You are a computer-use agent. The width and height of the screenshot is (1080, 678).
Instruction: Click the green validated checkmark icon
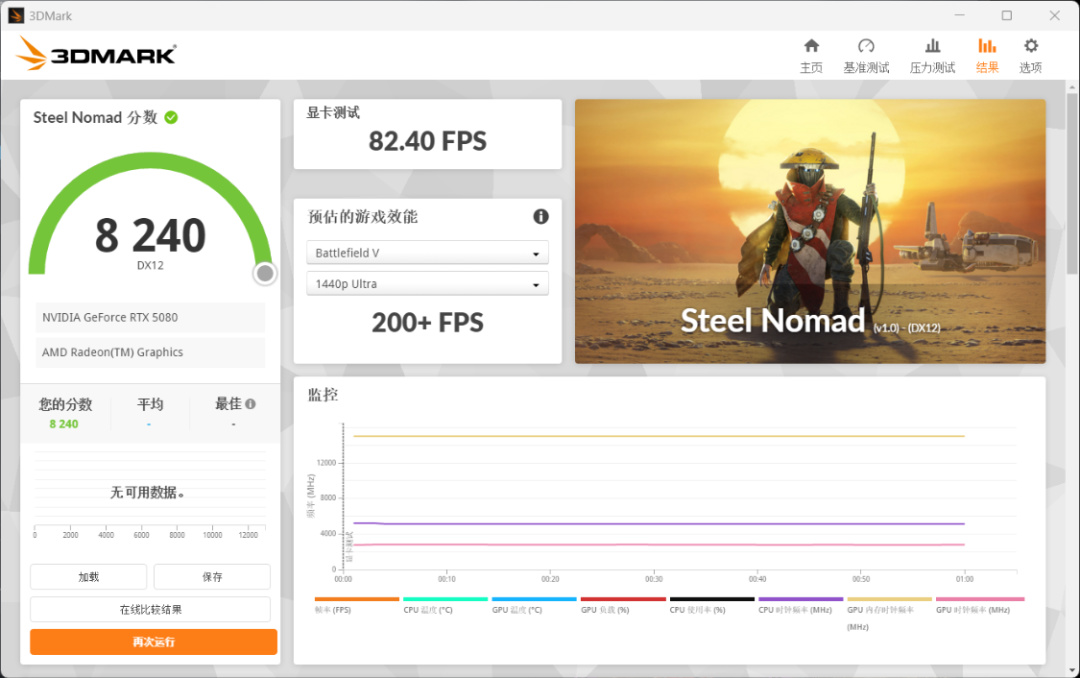(172, 118)
